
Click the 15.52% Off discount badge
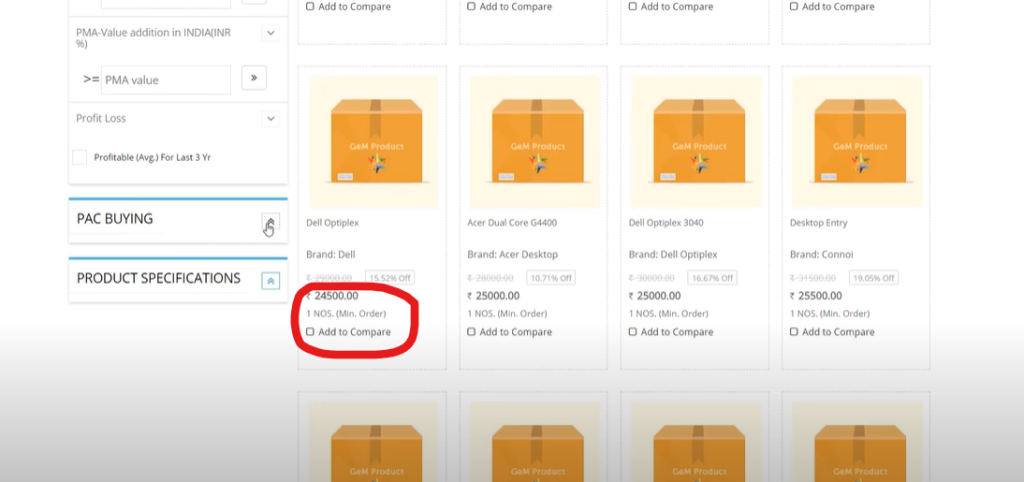coord(390,278)
